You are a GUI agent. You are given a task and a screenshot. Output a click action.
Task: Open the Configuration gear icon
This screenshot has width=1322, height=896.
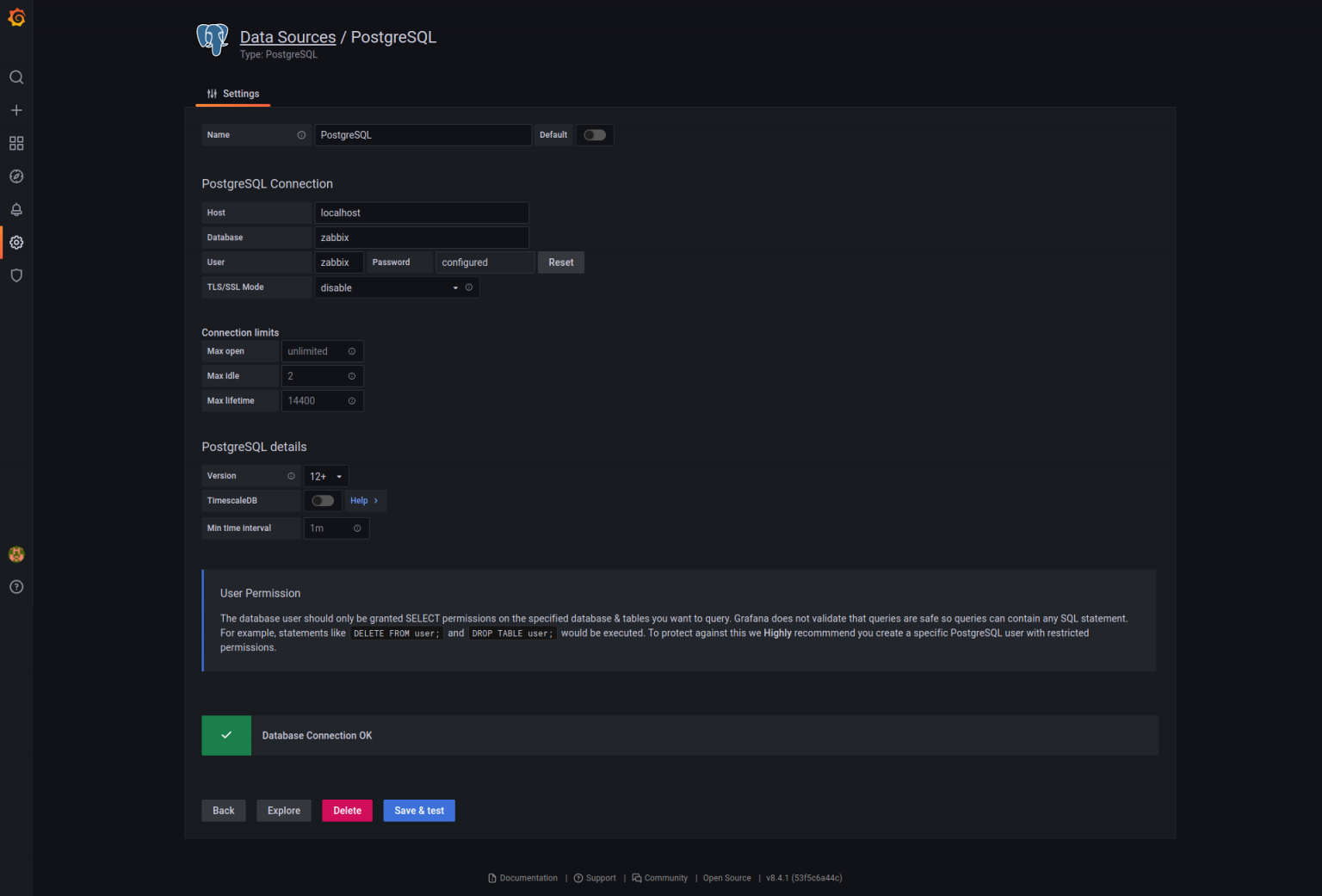(16, 243)
